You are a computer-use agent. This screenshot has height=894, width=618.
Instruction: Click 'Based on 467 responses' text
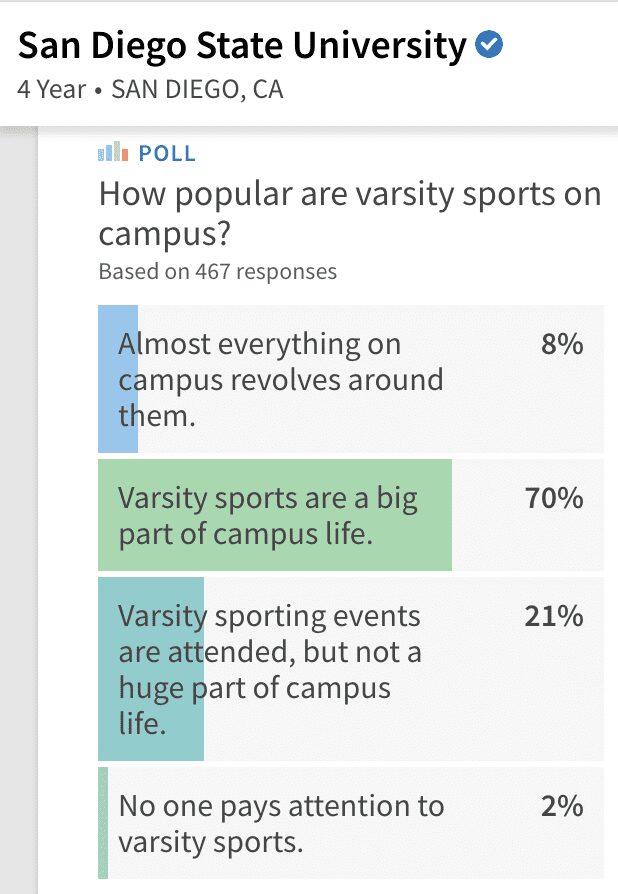coord(218,271)
